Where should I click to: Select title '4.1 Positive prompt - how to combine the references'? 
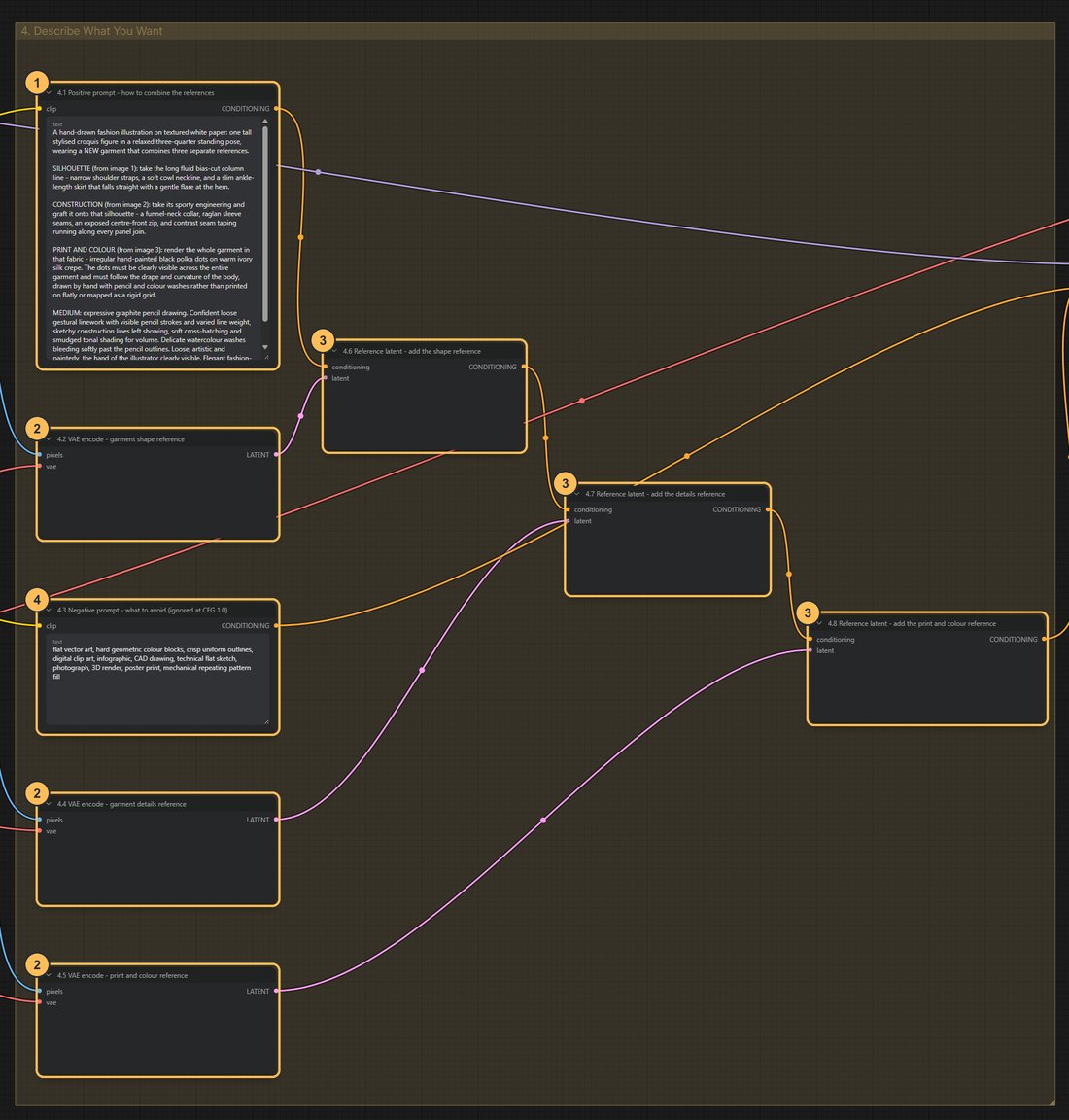pos(136,93)
